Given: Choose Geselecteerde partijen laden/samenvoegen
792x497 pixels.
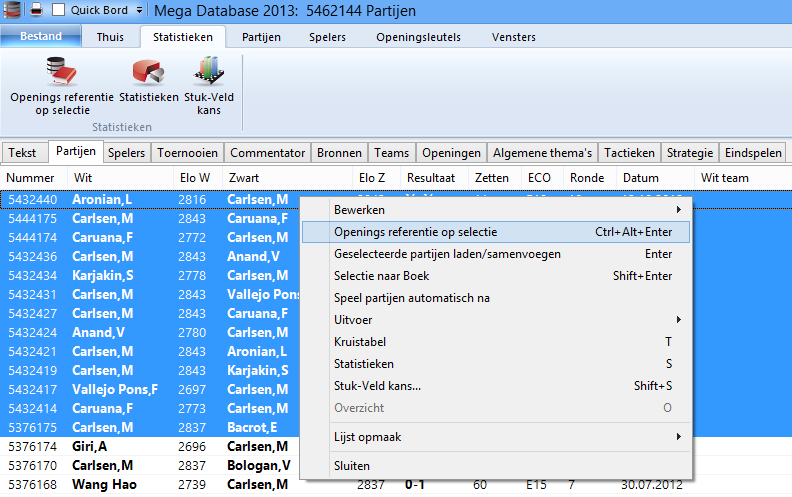Looking at the screenshot, I should click(x=496, y=254).
